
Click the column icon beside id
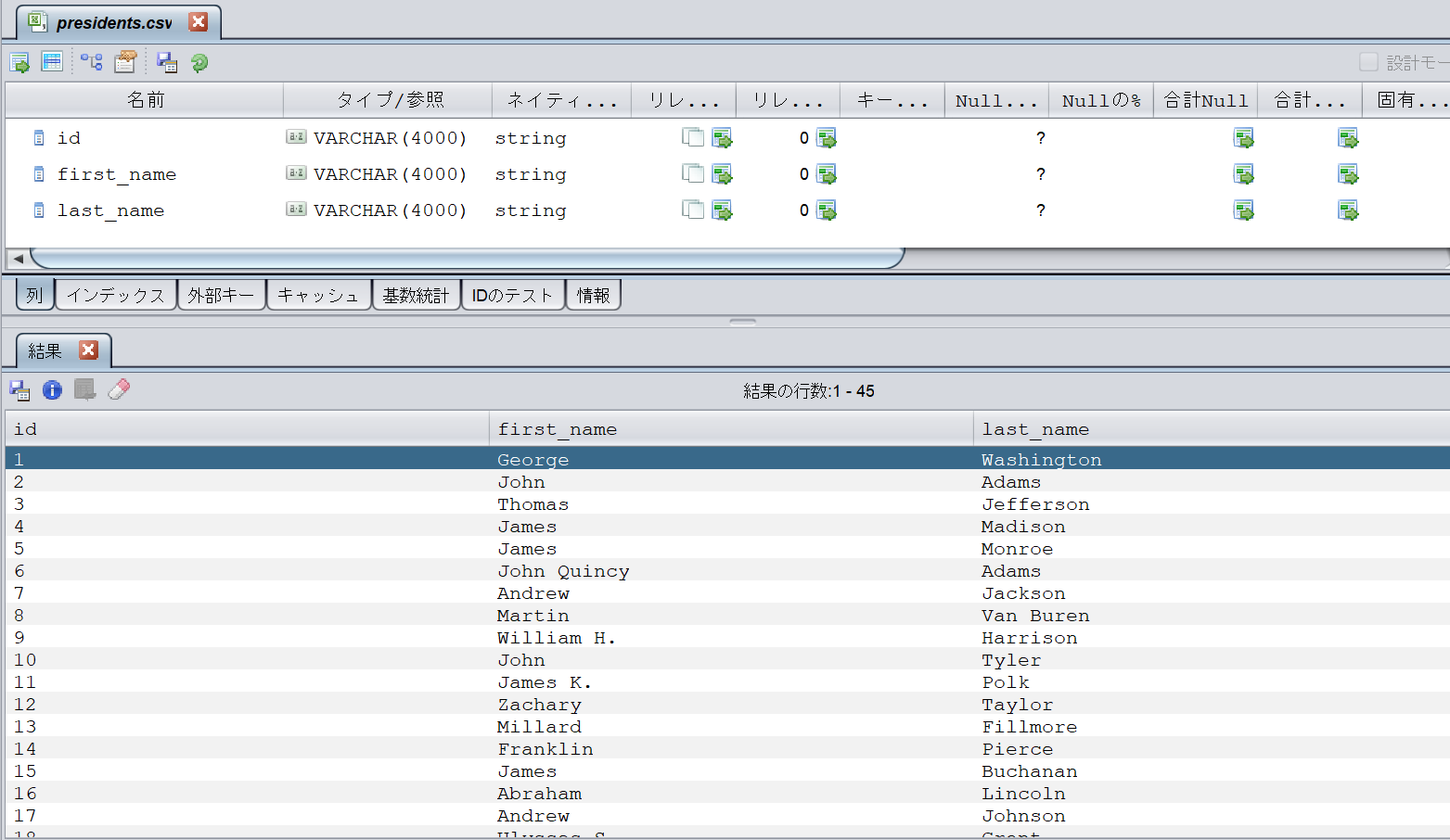39,137
